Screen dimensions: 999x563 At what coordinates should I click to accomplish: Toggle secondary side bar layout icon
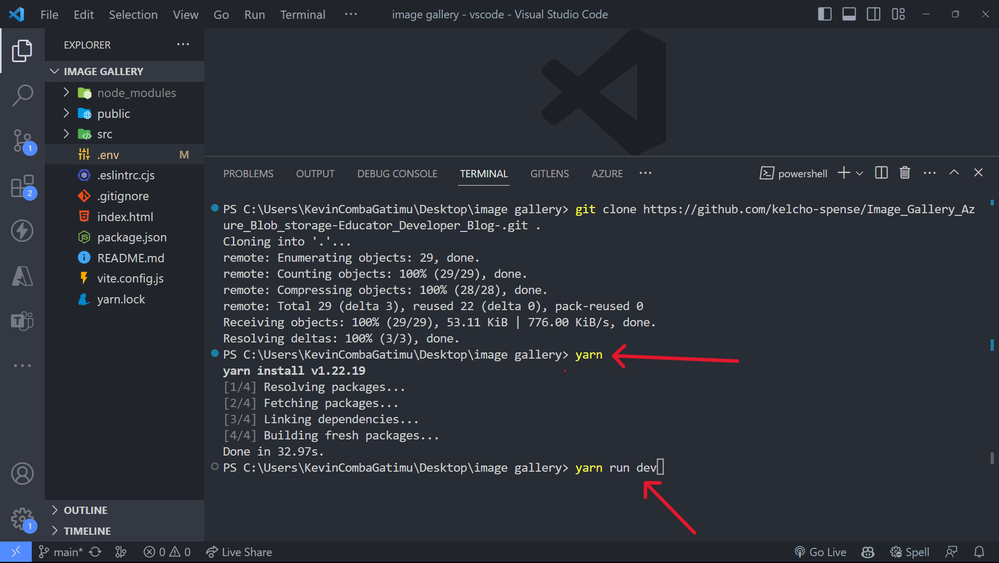point(873,14)
